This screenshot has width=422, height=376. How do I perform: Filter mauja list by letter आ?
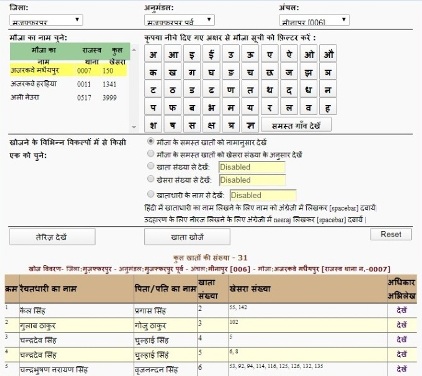(173, 54)
